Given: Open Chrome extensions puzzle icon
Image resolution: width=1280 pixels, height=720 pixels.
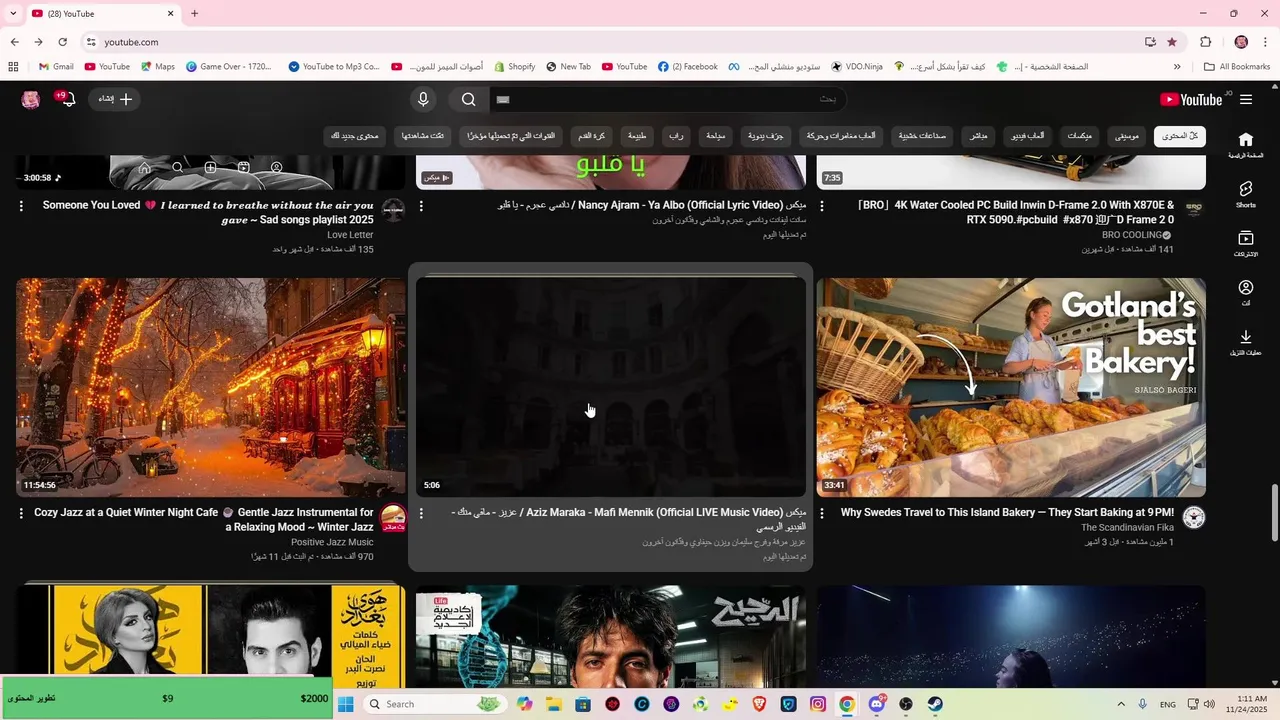Looking at the screenshot, I should [x=1205, y=42].
